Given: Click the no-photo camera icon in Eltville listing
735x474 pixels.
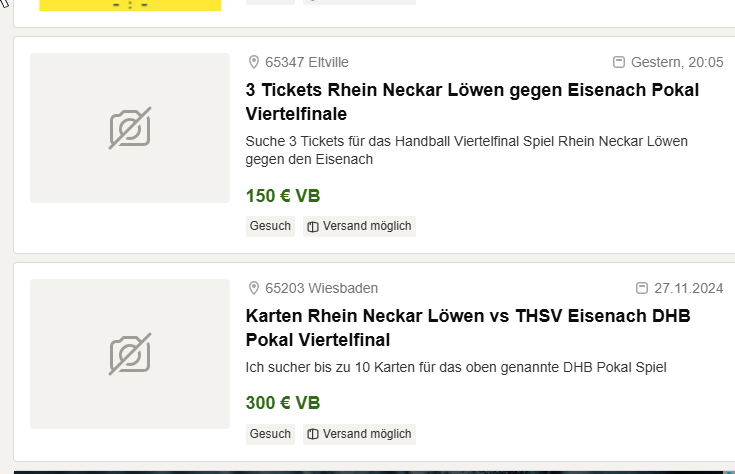Looking at the screenshot, I should (x=130, y=128).
